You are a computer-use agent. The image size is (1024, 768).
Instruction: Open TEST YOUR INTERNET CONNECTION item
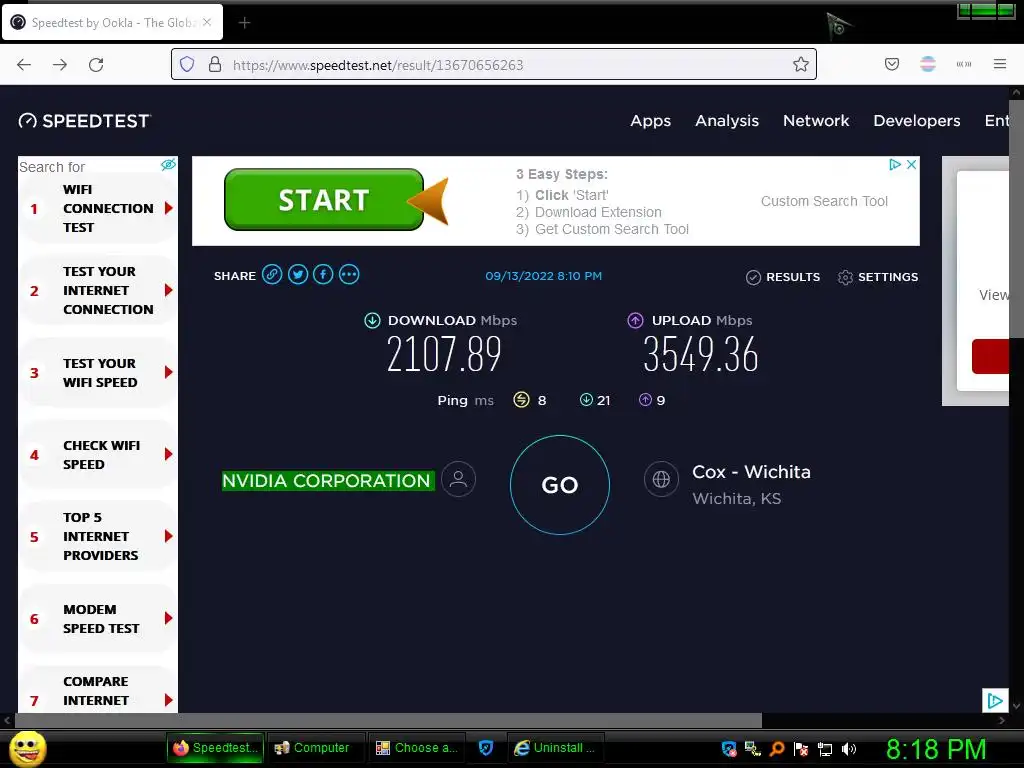[98, 291]
